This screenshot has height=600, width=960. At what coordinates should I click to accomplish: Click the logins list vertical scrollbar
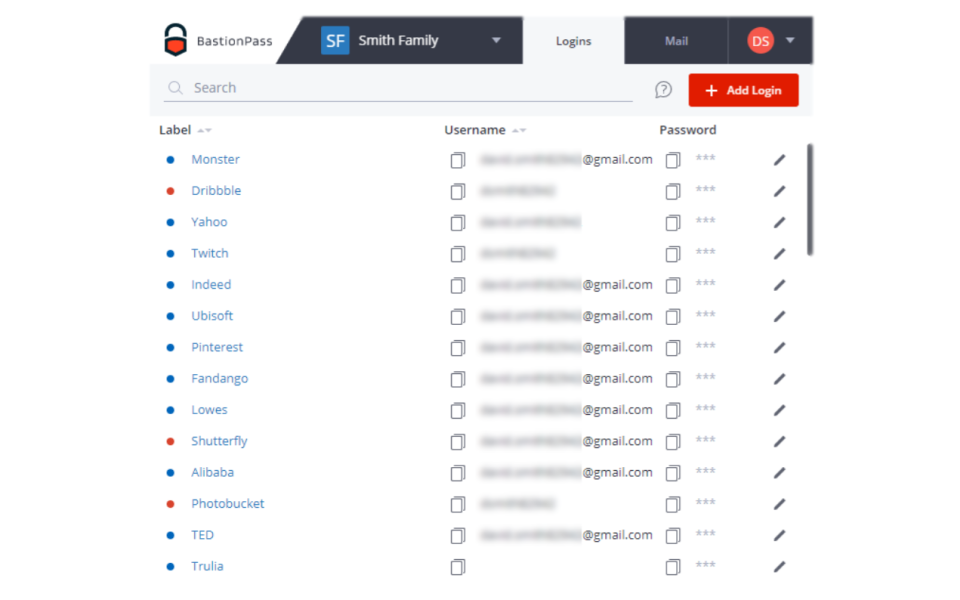point(810,200)
